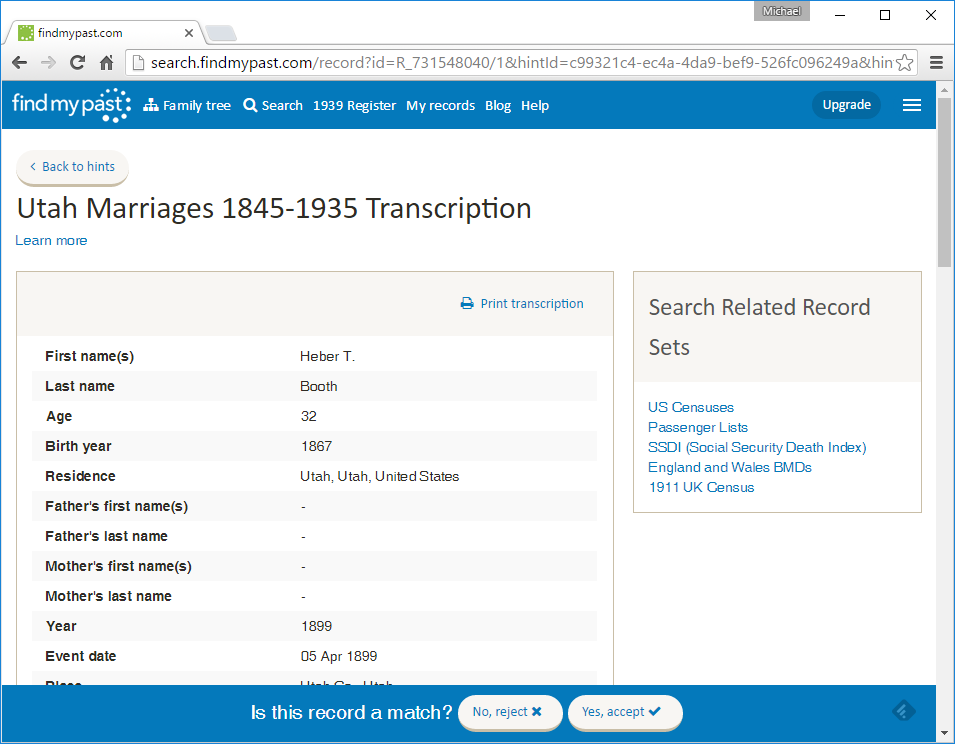This screenshot has height=744, width=955.
Task: Reject the record match
Action: click(x=510, y=712)
